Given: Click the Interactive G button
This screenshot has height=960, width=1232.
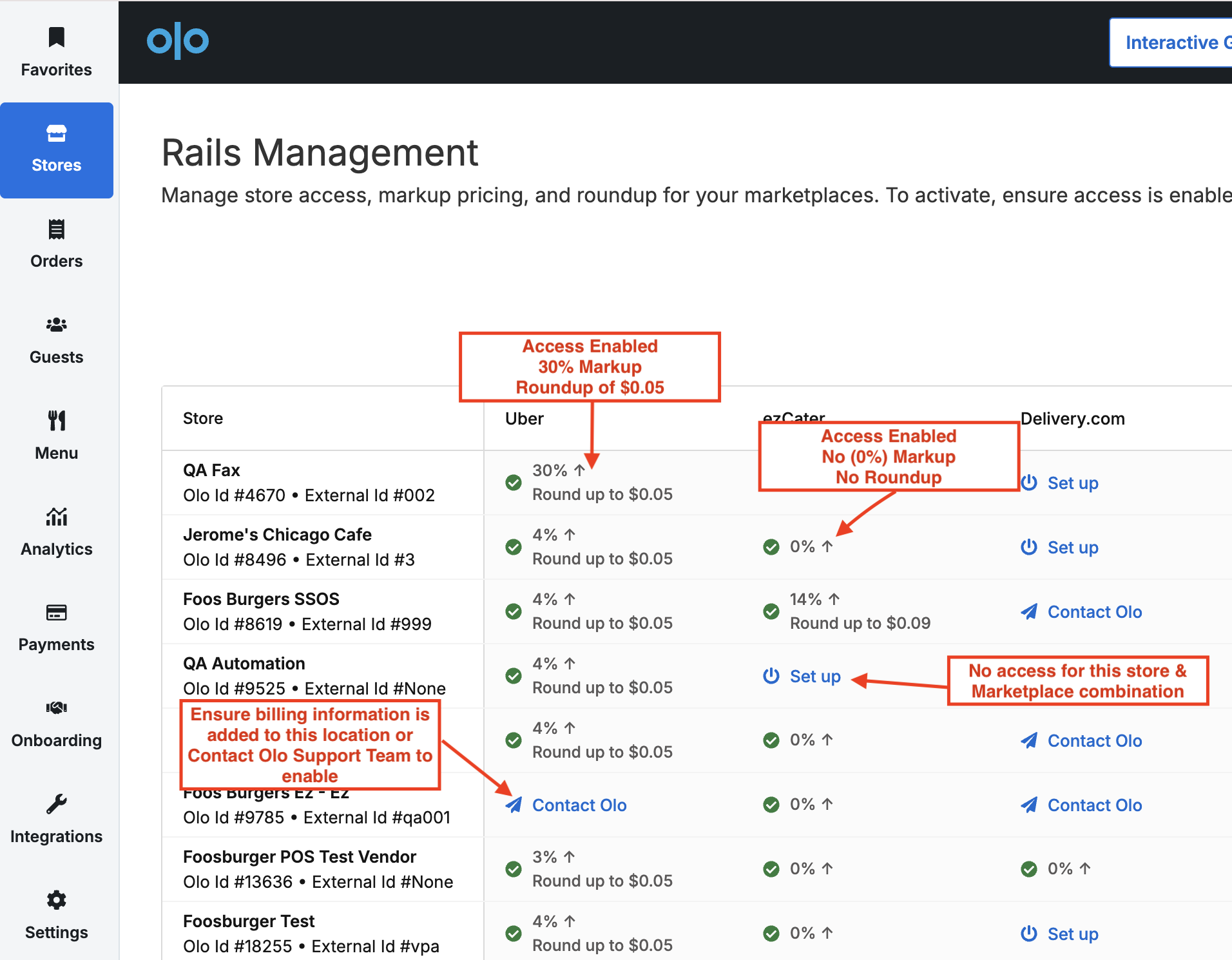Looking at the screenshot, I should click(1171, 43).
